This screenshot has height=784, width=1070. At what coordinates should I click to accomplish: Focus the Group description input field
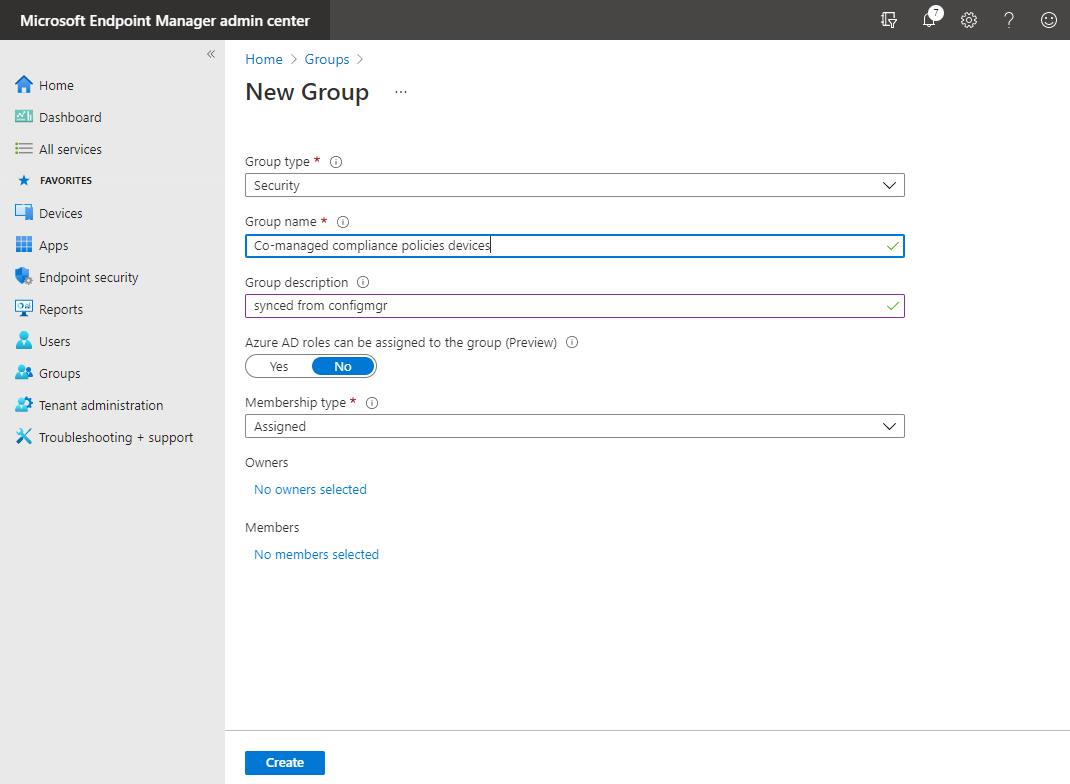coord(575,306)
